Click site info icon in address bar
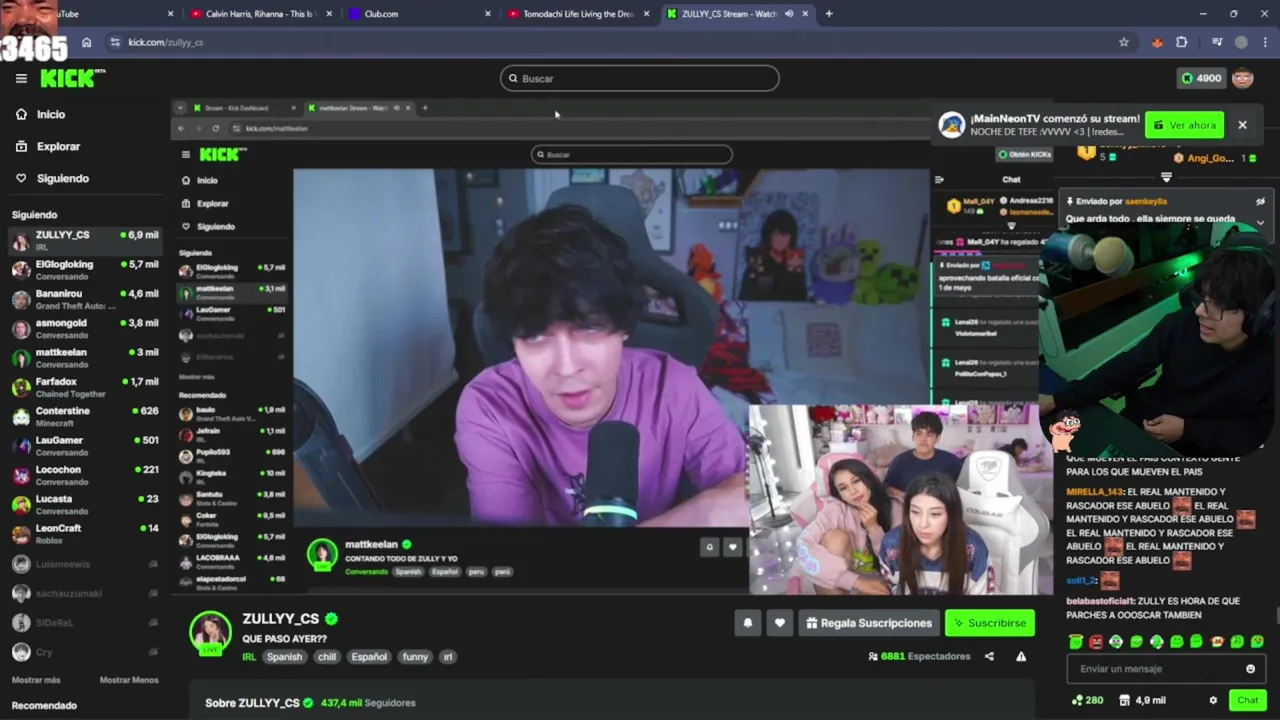Image resolution: width=1280 pixels, height=720 pixels. click(115, 42)
